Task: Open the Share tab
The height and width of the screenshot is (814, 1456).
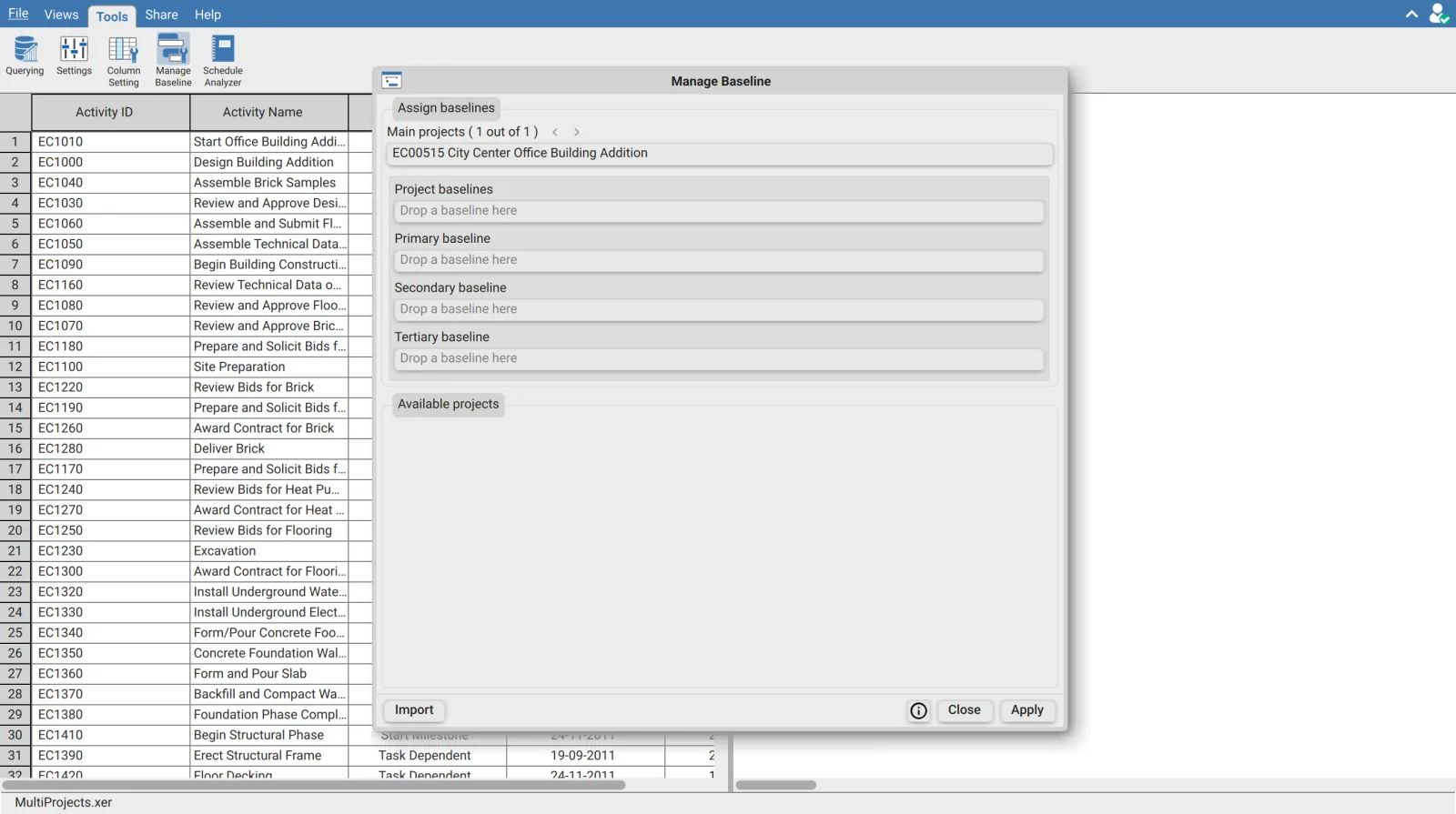Action: pyautogui.click(x=162, y=15)
